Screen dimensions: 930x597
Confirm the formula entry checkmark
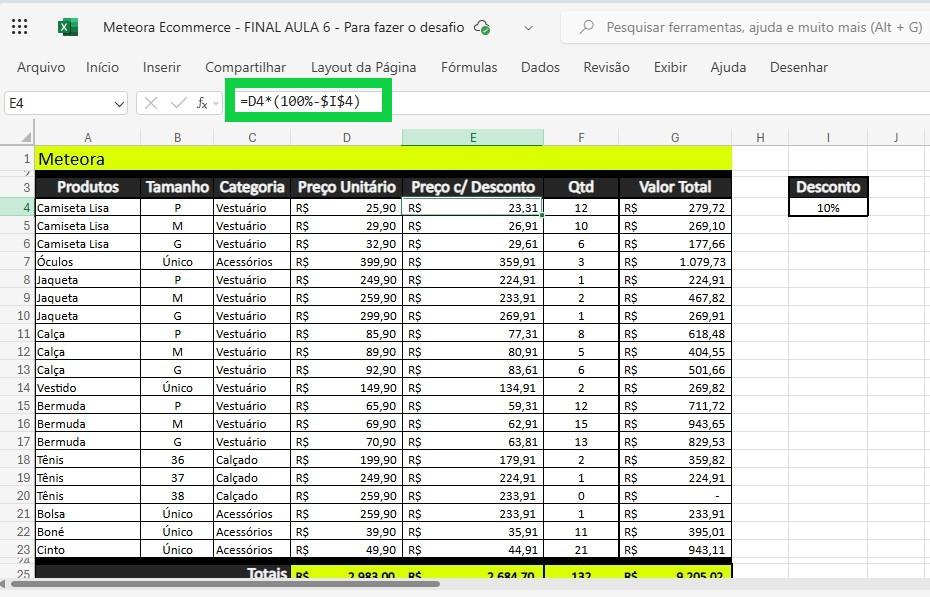(x=178, y=103)
